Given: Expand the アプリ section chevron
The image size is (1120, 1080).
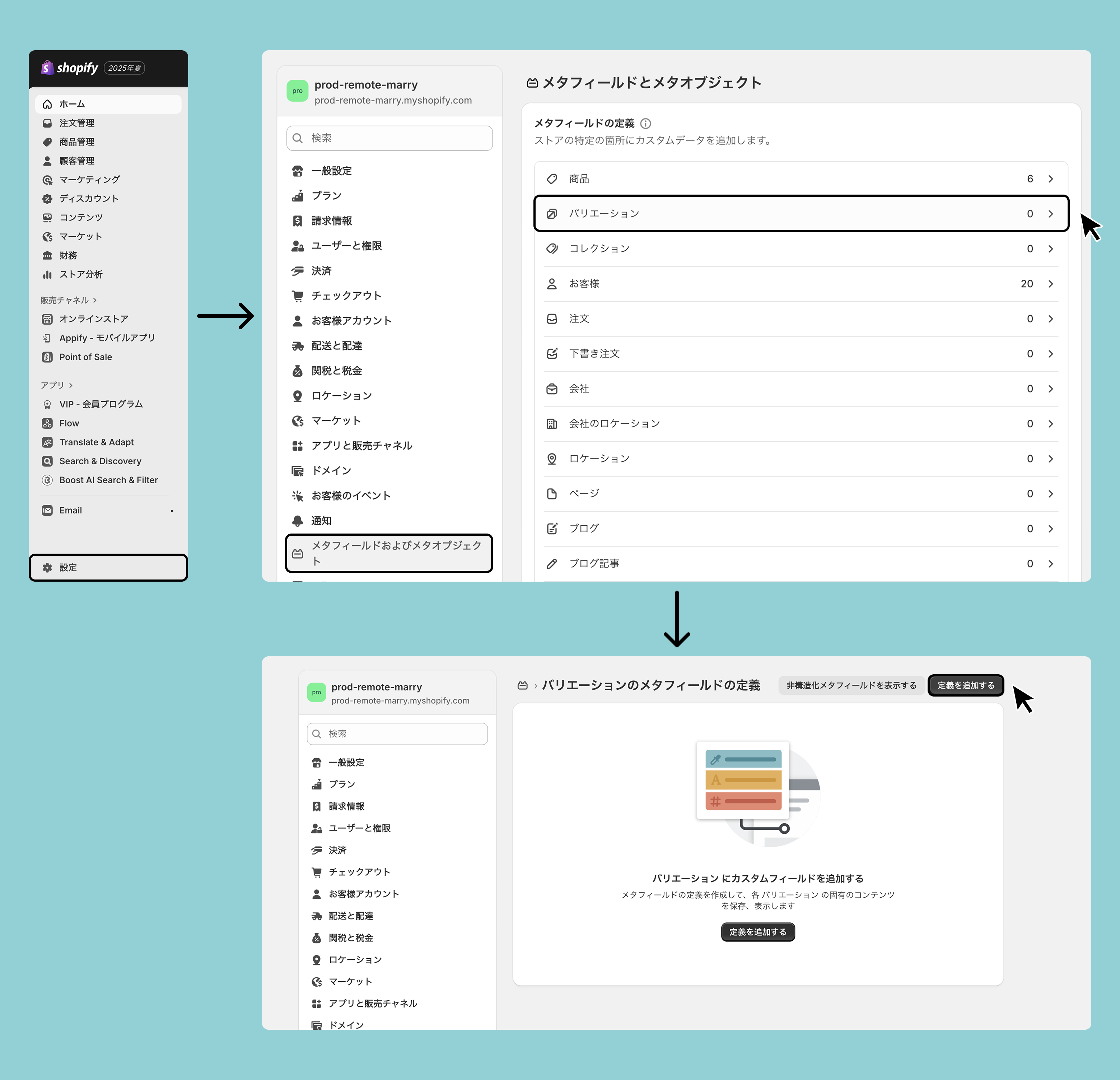Looking at the screenshot, I should pyautogui.click(x=71, y=385).
